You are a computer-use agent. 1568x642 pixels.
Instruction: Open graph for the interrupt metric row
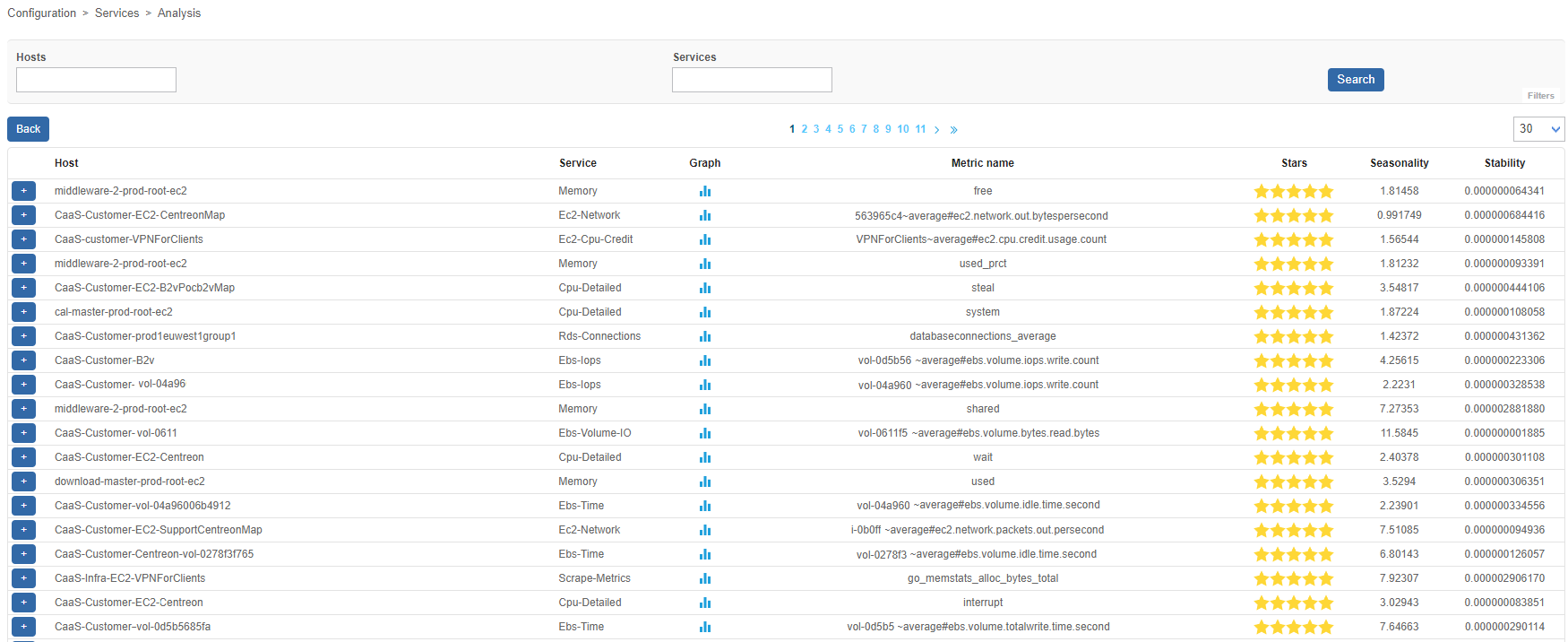(x=705, y=603)
